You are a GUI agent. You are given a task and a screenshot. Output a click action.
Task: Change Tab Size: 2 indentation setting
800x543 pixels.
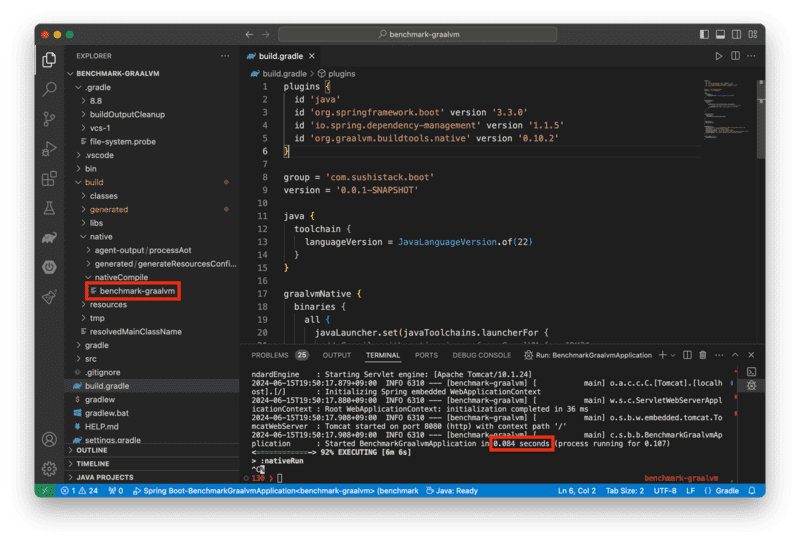[x=624, y=490]
